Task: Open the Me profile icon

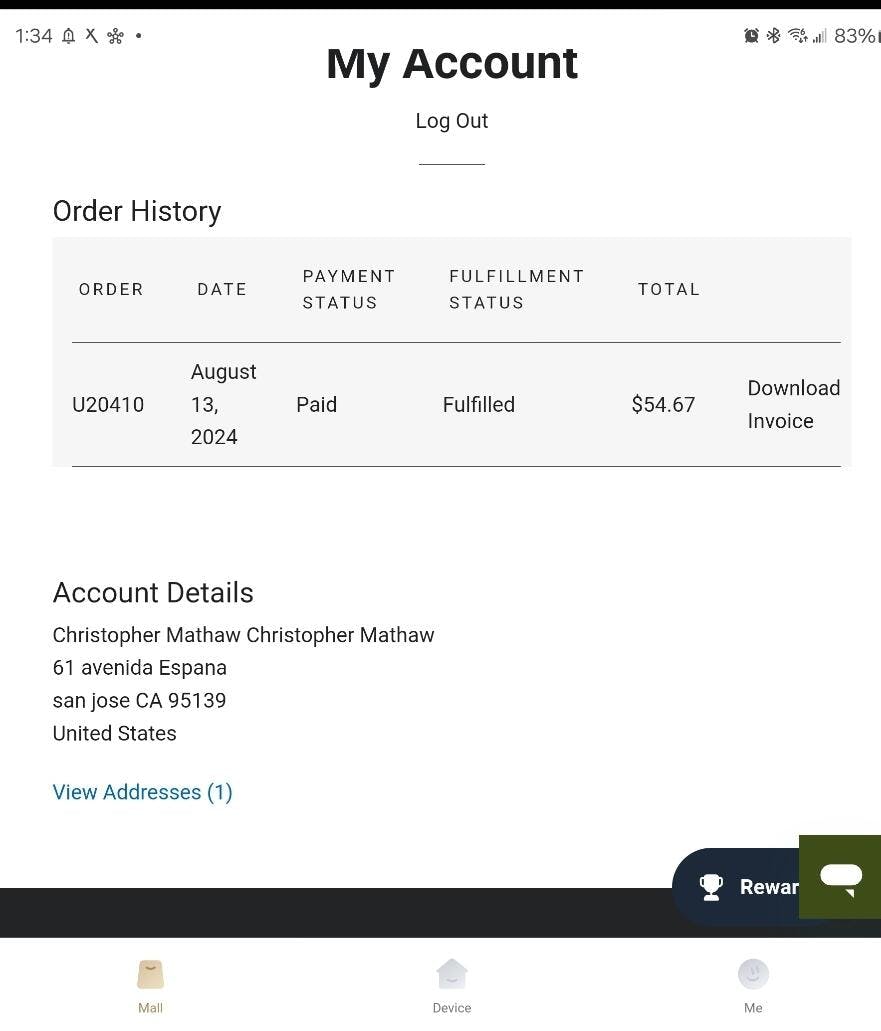Action: [x=753, y=973]
